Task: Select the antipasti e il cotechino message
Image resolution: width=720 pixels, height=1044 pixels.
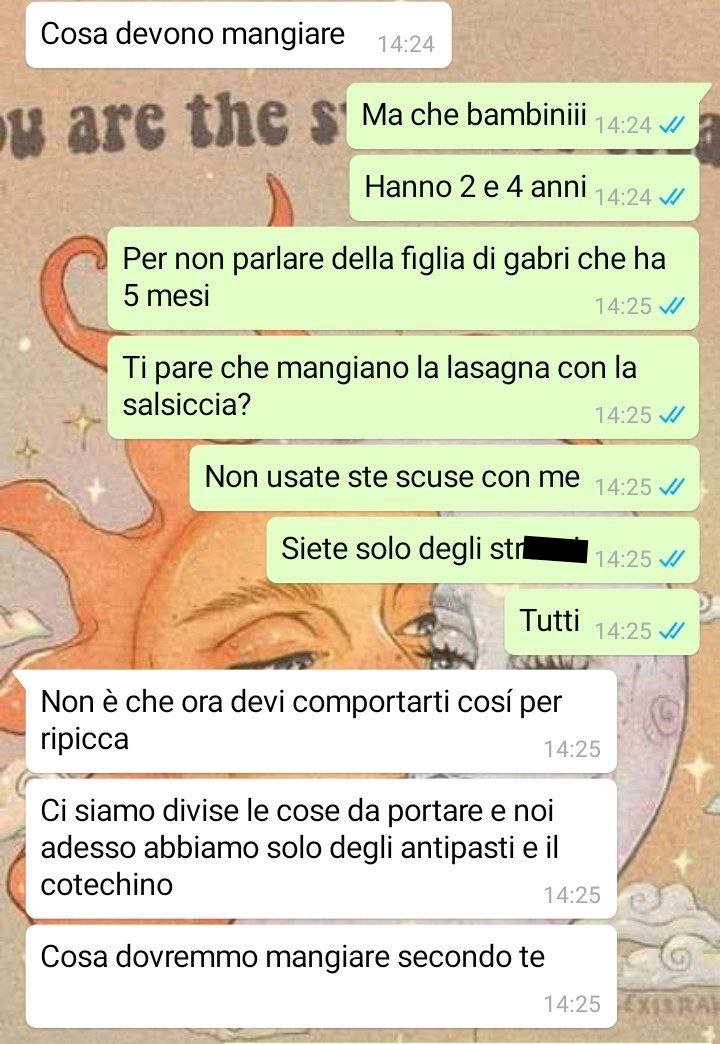Action: click(321, 850)
